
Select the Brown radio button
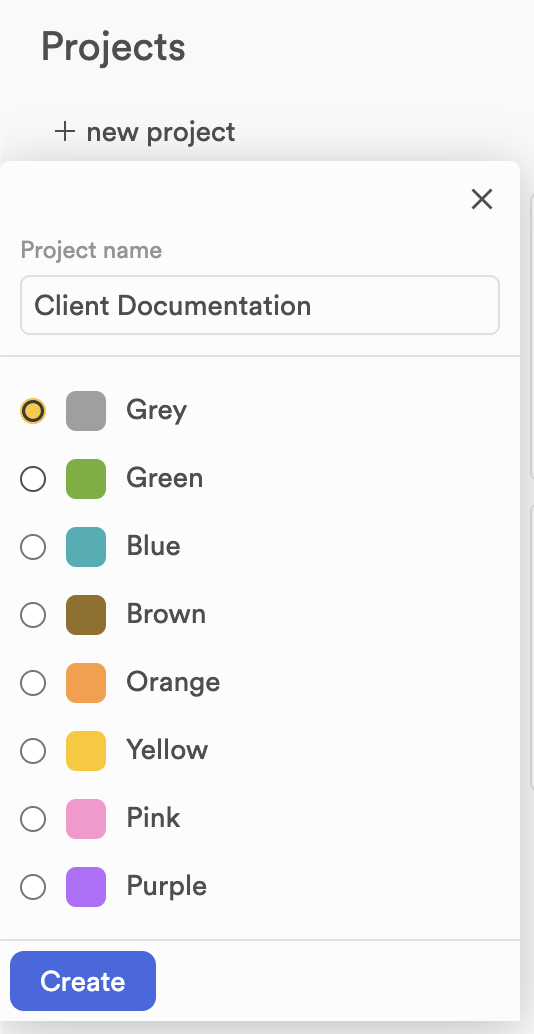click(33, 615)
